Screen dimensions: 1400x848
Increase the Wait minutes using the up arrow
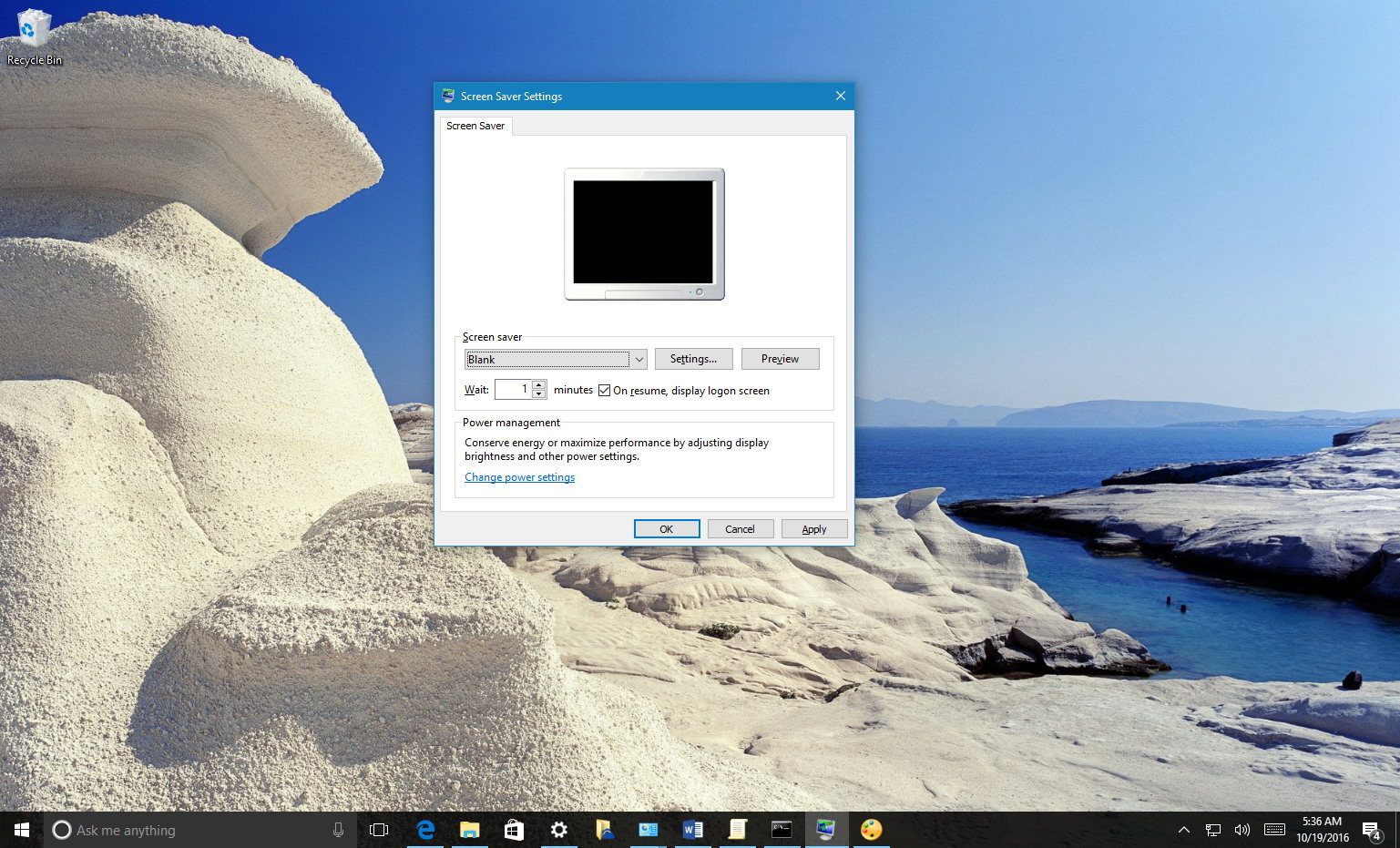pos(539,385)
